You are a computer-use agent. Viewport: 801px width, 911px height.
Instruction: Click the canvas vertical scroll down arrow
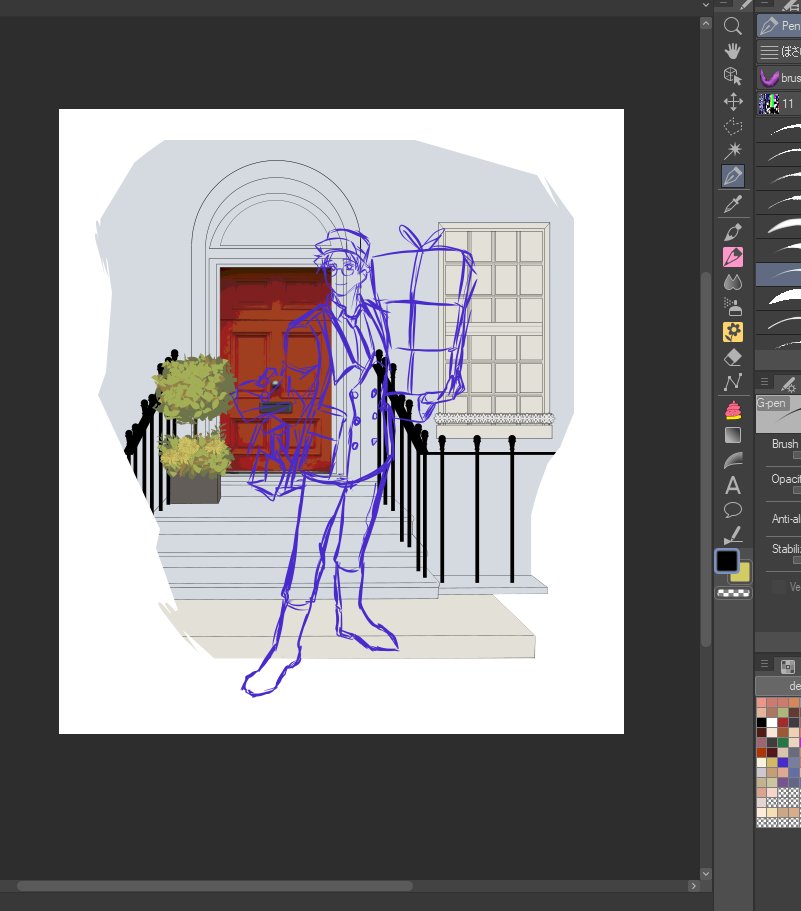(x=706, y=873)
